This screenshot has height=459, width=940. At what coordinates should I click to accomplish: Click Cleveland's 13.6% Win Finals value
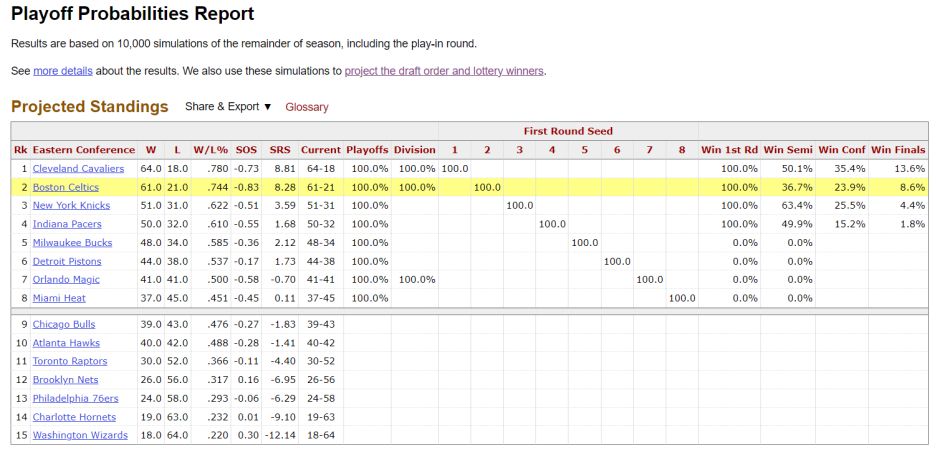pyautogui.click(x=909, y=168)
